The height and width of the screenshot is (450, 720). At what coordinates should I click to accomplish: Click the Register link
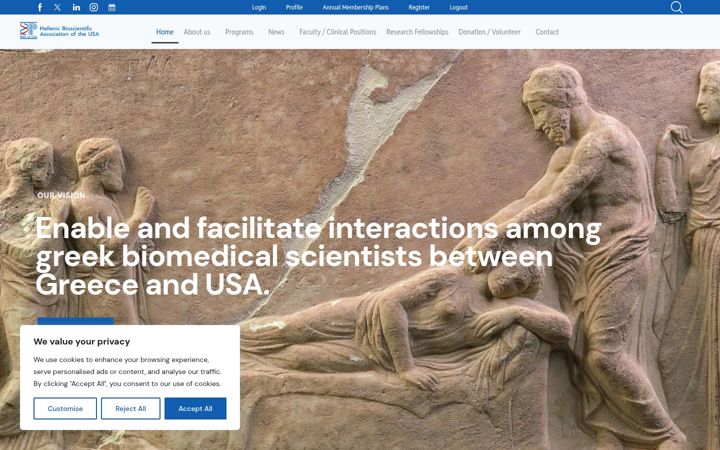tap(419, 7)
